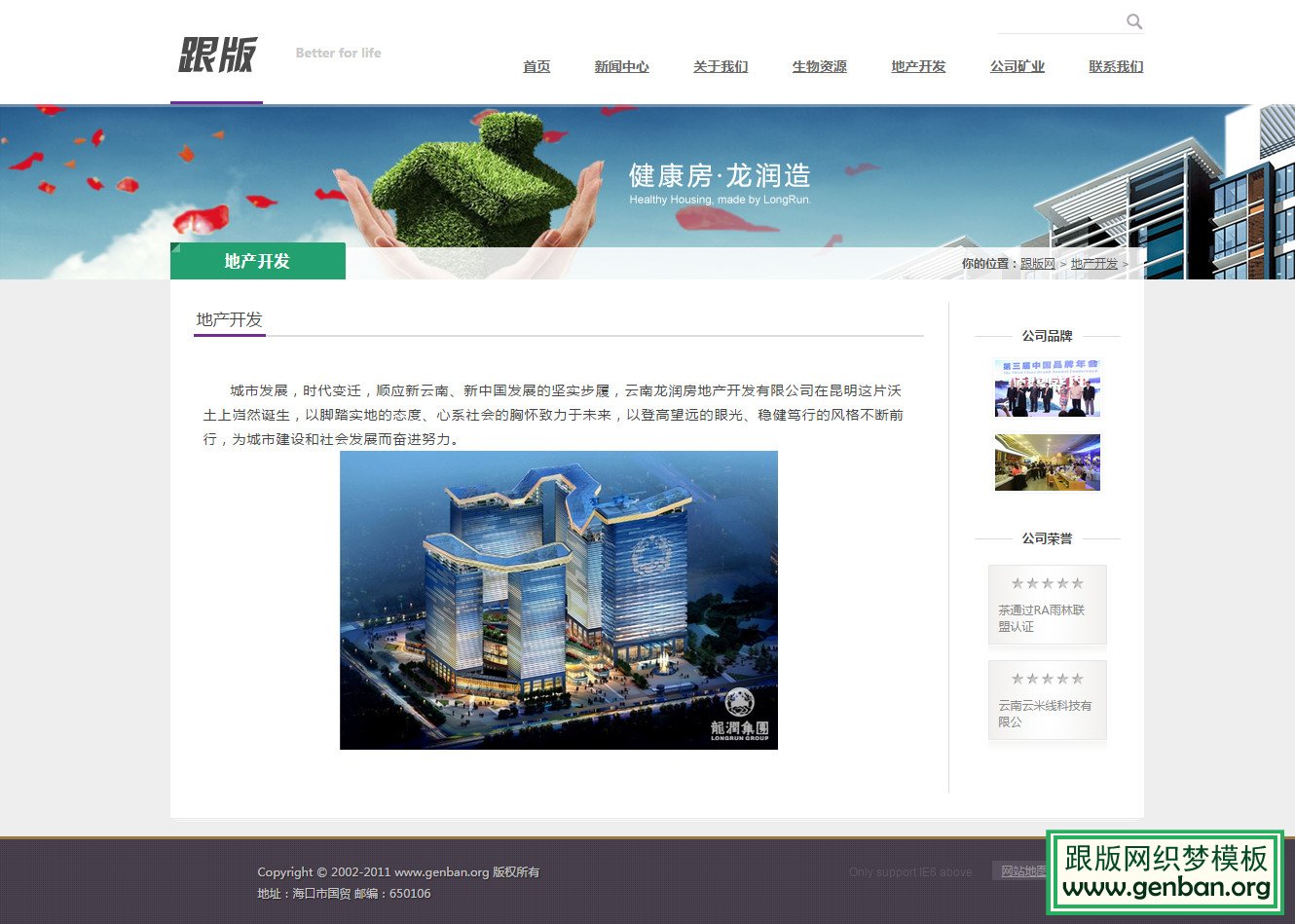The width and height of the screenshot is (1295, 924).
Task: Click the 地产开发 breadcrumb link
Action: pos(1094,263)
